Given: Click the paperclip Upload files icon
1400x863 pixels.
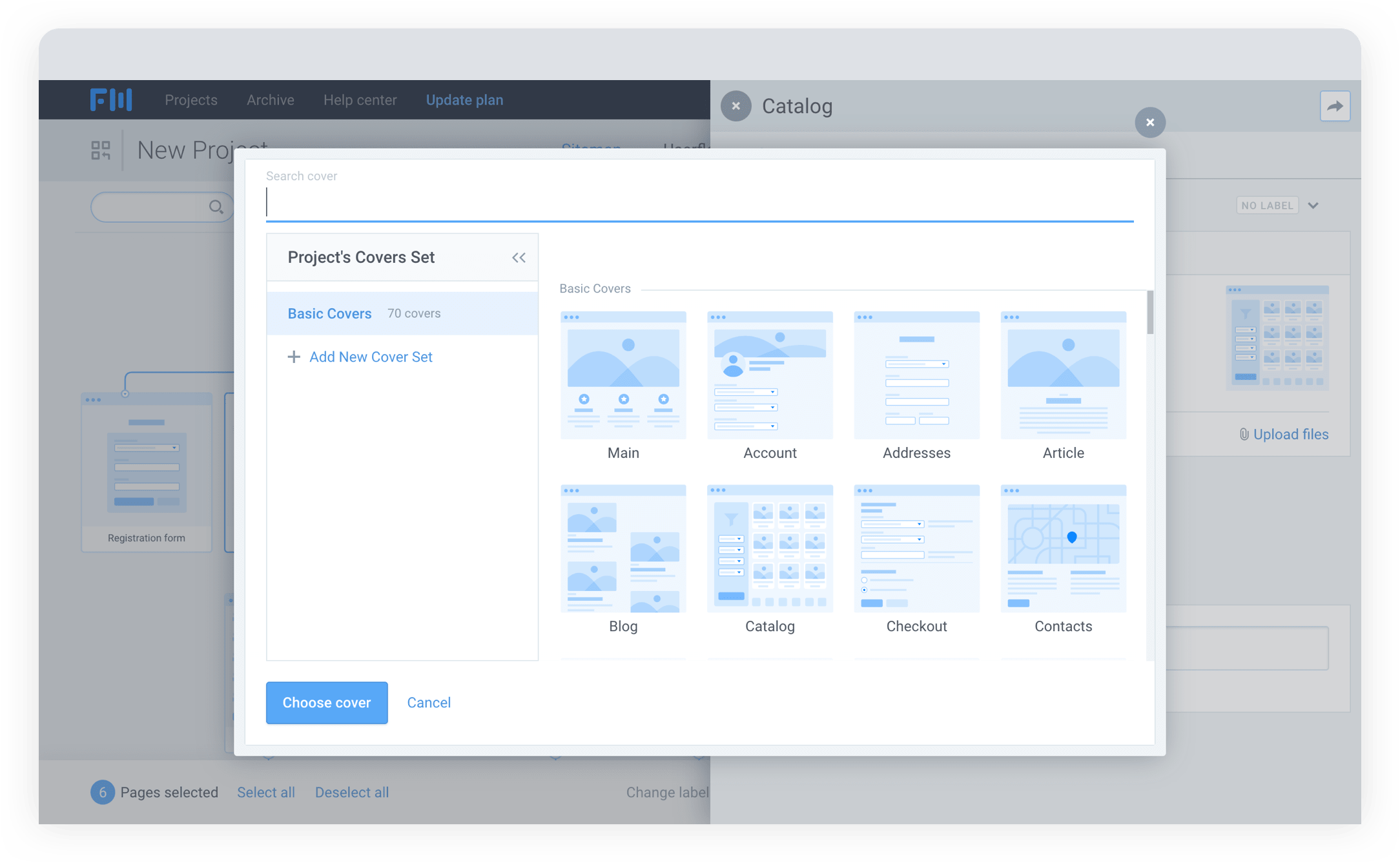Looking at the screenshot, I should (1243, 434).
